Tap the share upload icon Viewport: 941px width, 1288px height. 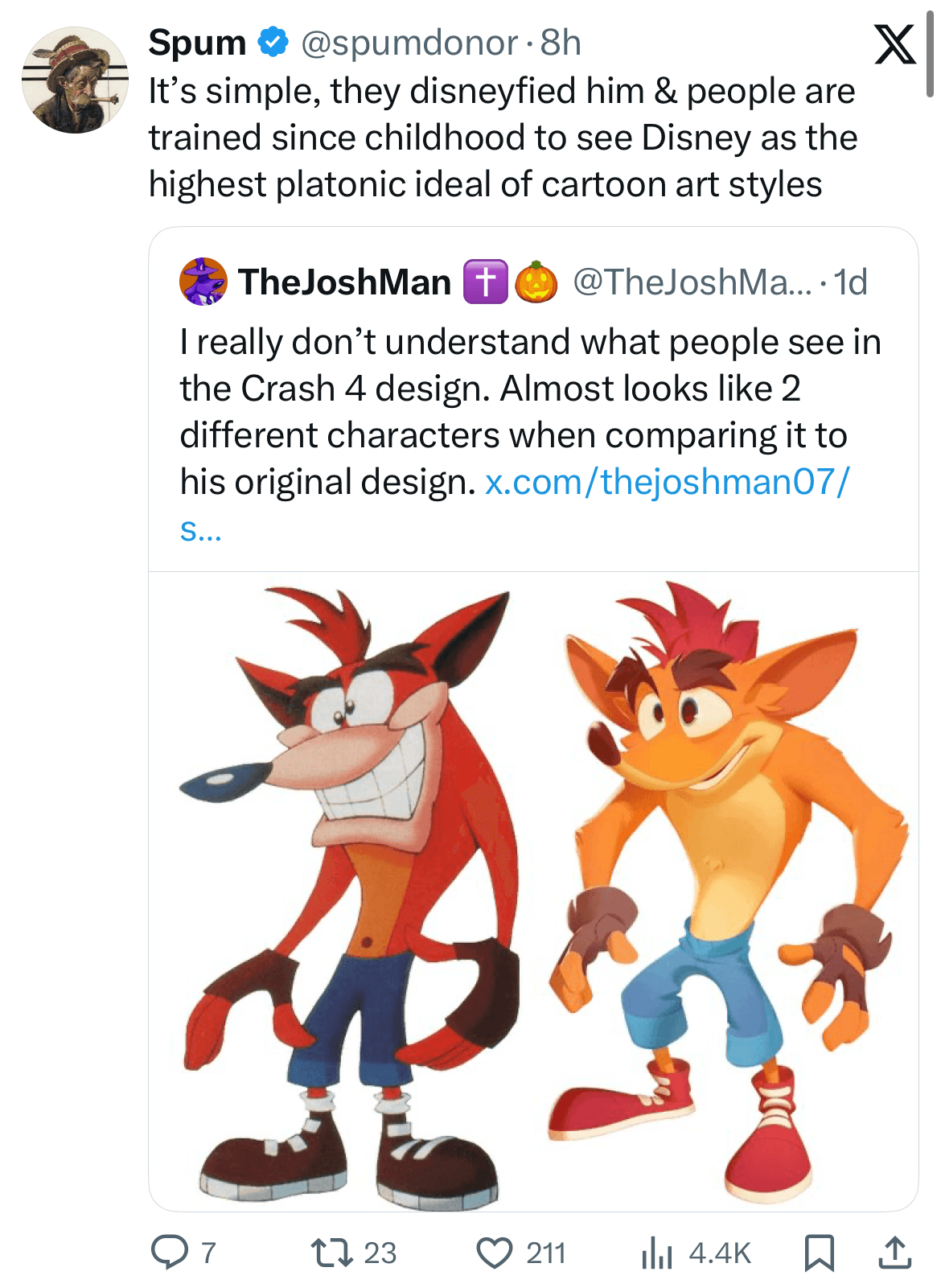pyautogui.click(x=894, y=1253)
